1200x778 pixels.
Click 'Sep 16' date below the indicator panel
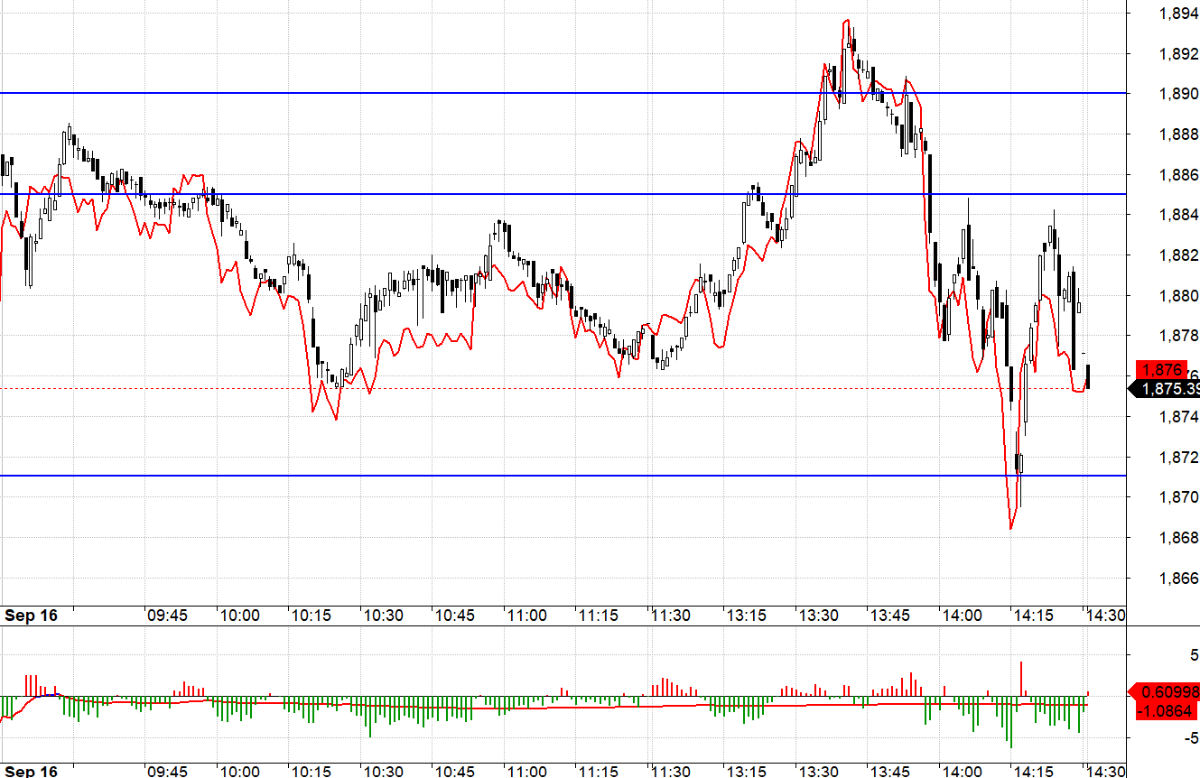[31, 771]
